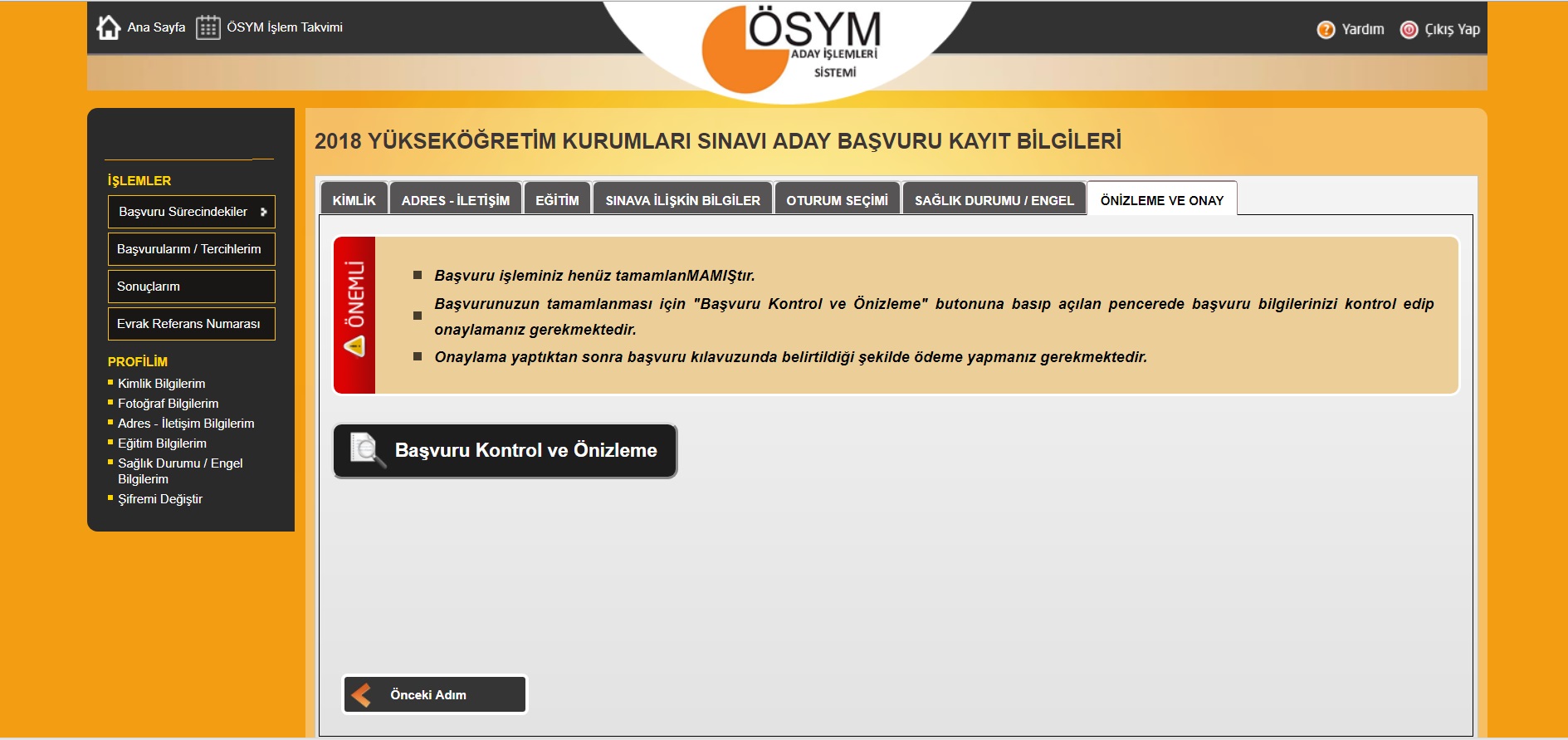Switch to the ADRES - İLETİŞİM tab

tap(456, 198)
